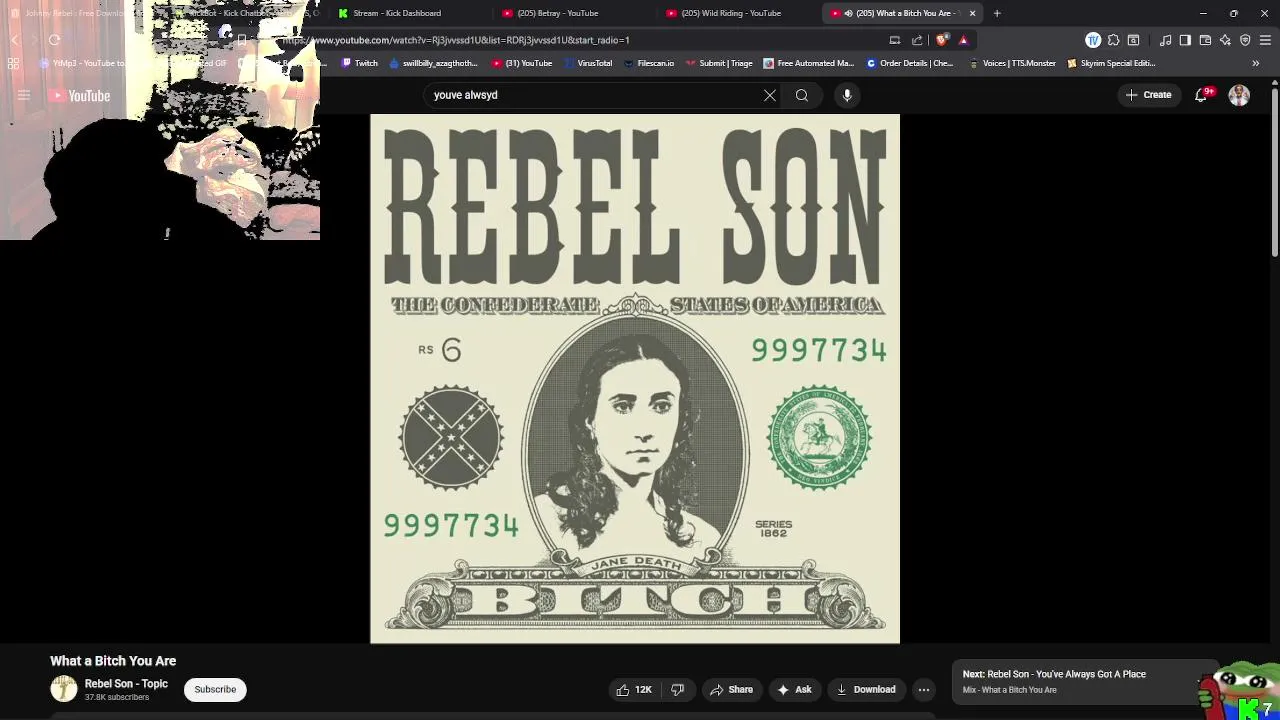
Task: Open the Rebel Son channel avatar
Action: [63, 689]
